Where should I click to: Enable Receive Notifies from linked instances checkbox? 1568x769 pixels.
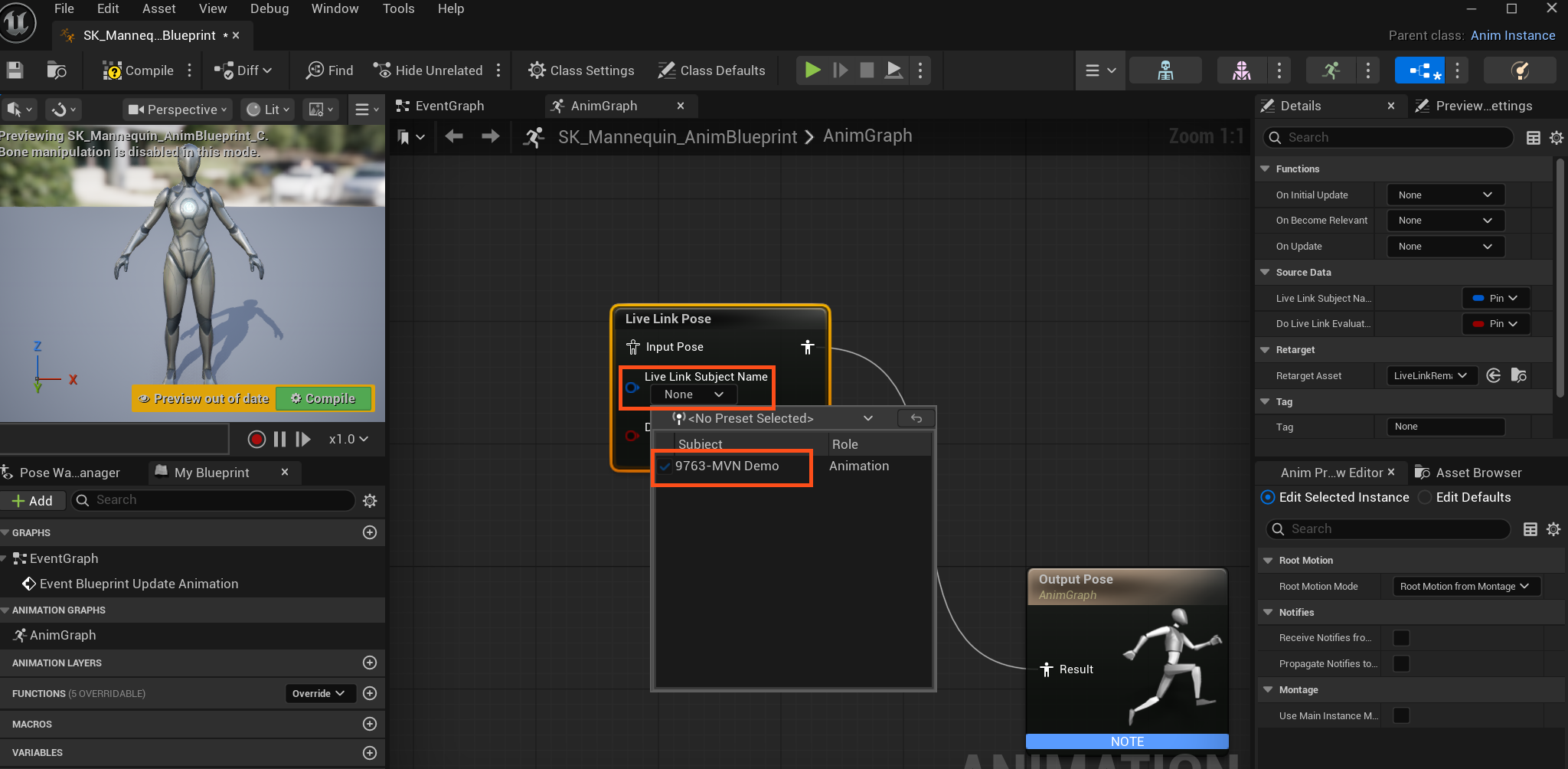point(1401,638)
